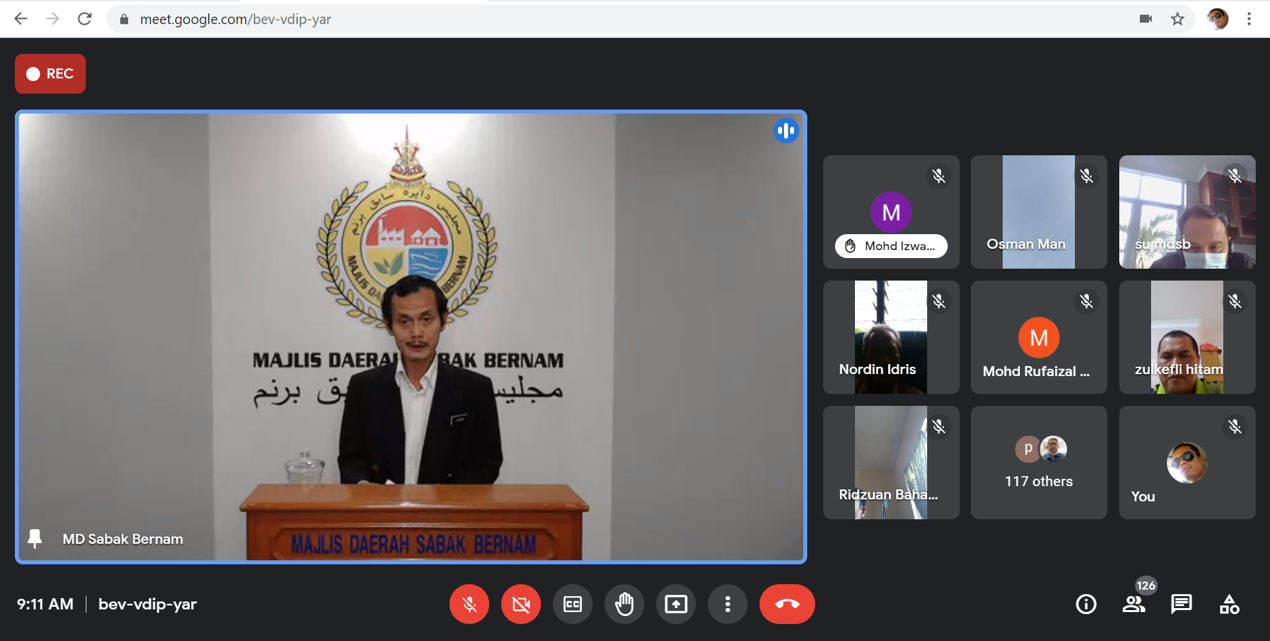Click the orange M avatar of Mohd Rufaizal
1270x641 pixels.
[1039, 338]
